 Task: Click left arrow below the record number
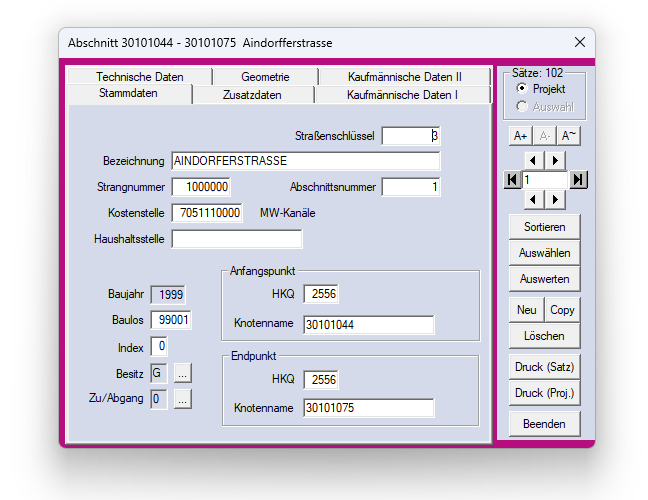pyautogui.click(x=534, y=199)
